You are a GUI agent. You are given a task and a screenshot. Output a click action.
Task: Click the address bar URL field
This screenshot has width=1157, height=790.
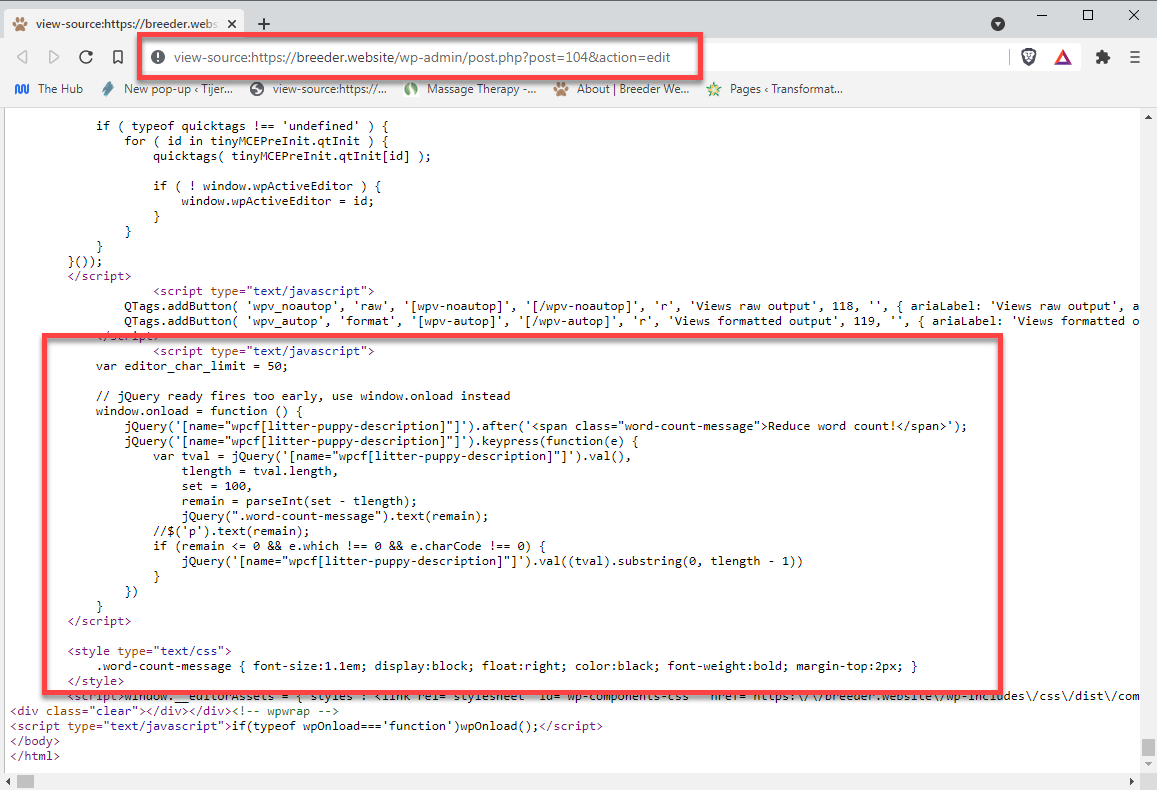point(576,57)
